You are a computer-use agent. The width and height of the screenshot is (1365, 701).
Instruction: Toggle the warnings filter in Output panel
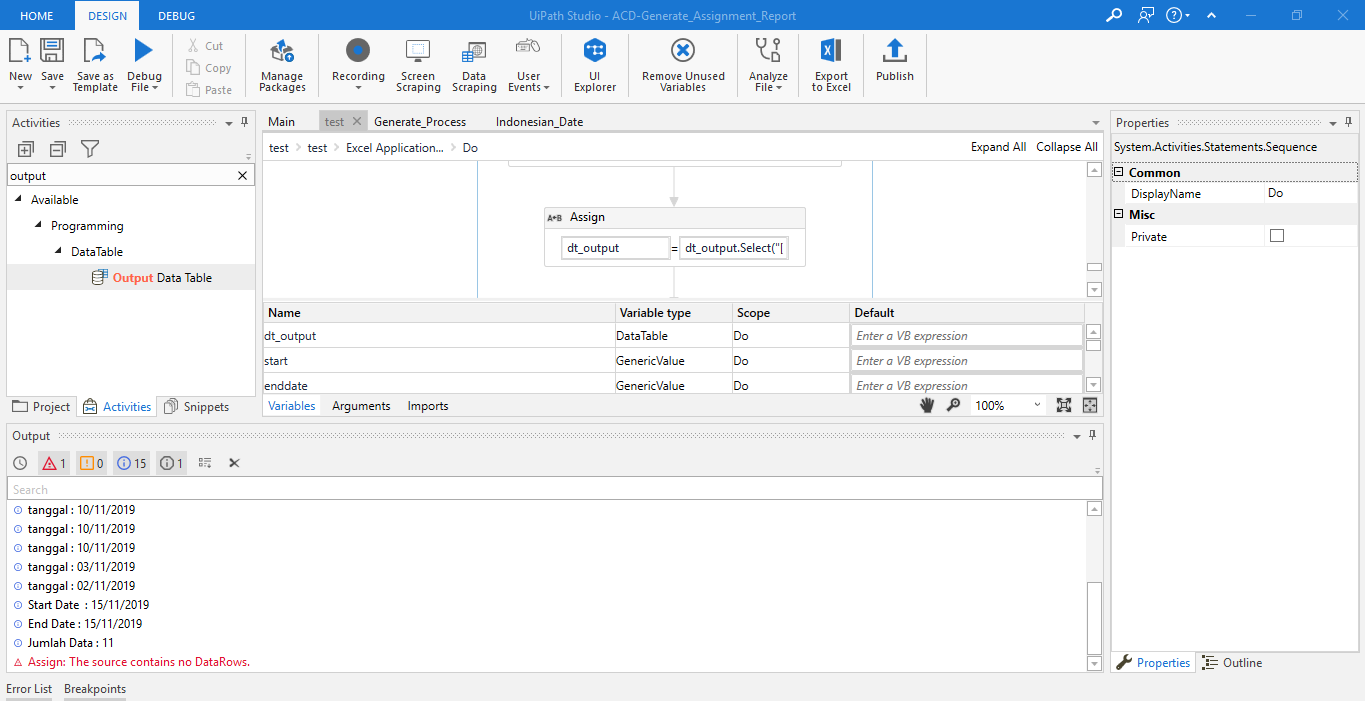(93, 463)
